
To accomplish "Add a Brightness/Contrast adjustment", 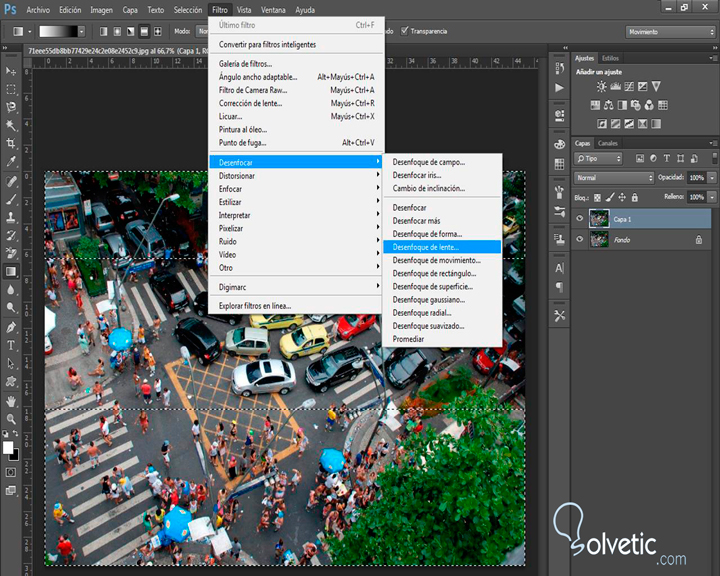I will (x=601, y=88).
